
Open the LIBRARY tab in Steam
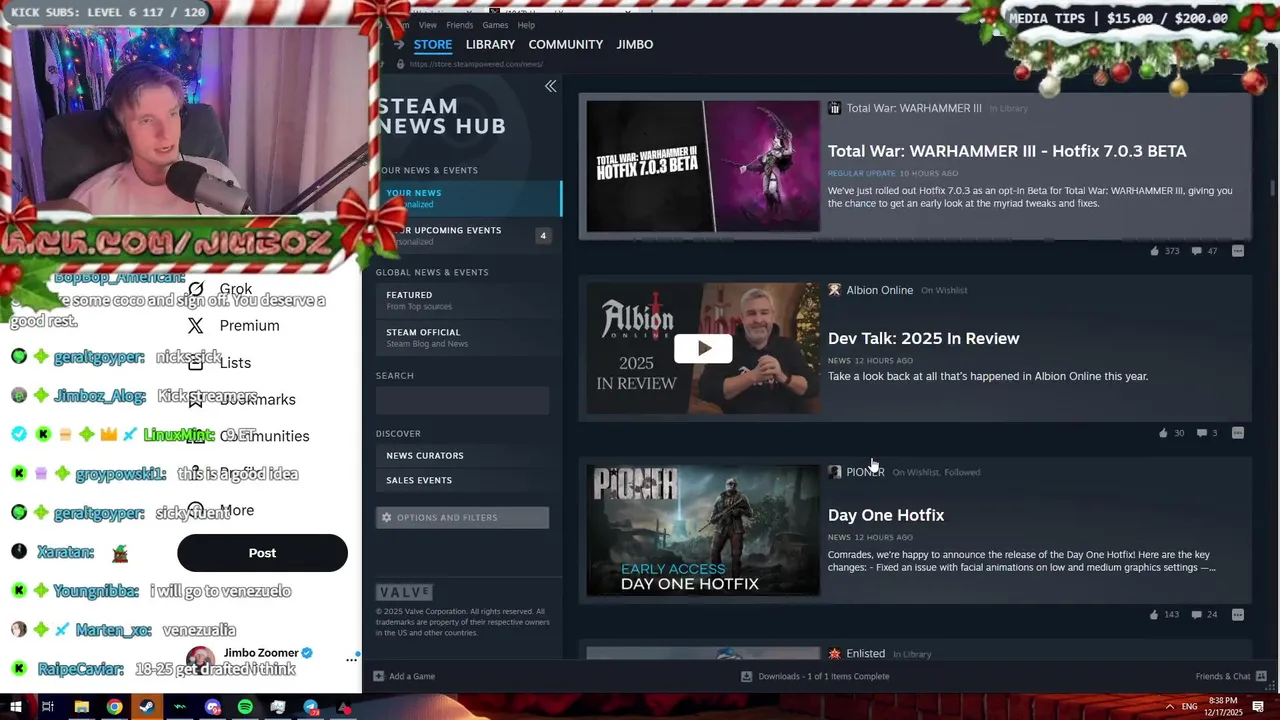(490, 44)
